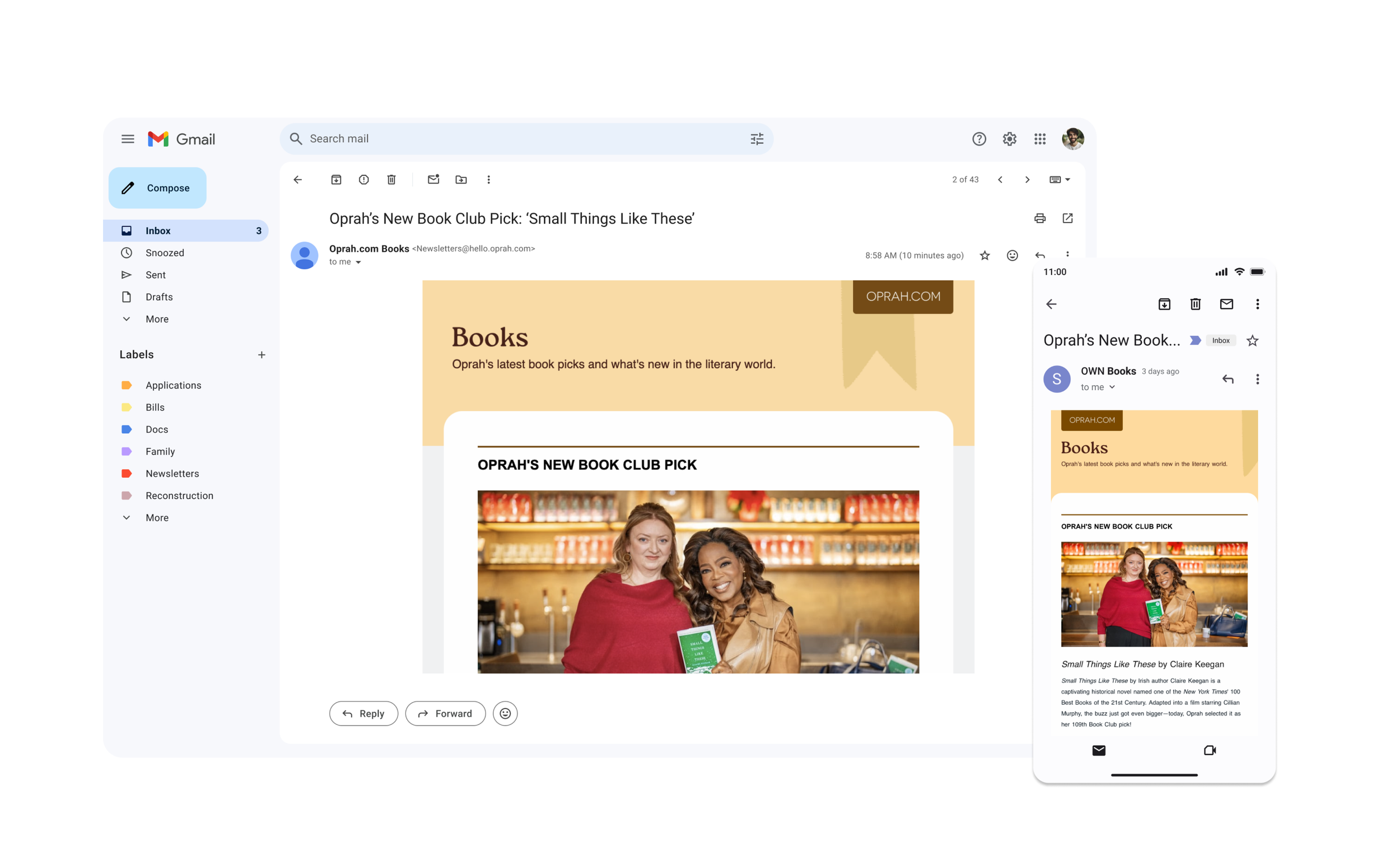Screen dimensions: 1400x861
Task: Delete the email using the desktop trash icon
Action: click(391, 179)
